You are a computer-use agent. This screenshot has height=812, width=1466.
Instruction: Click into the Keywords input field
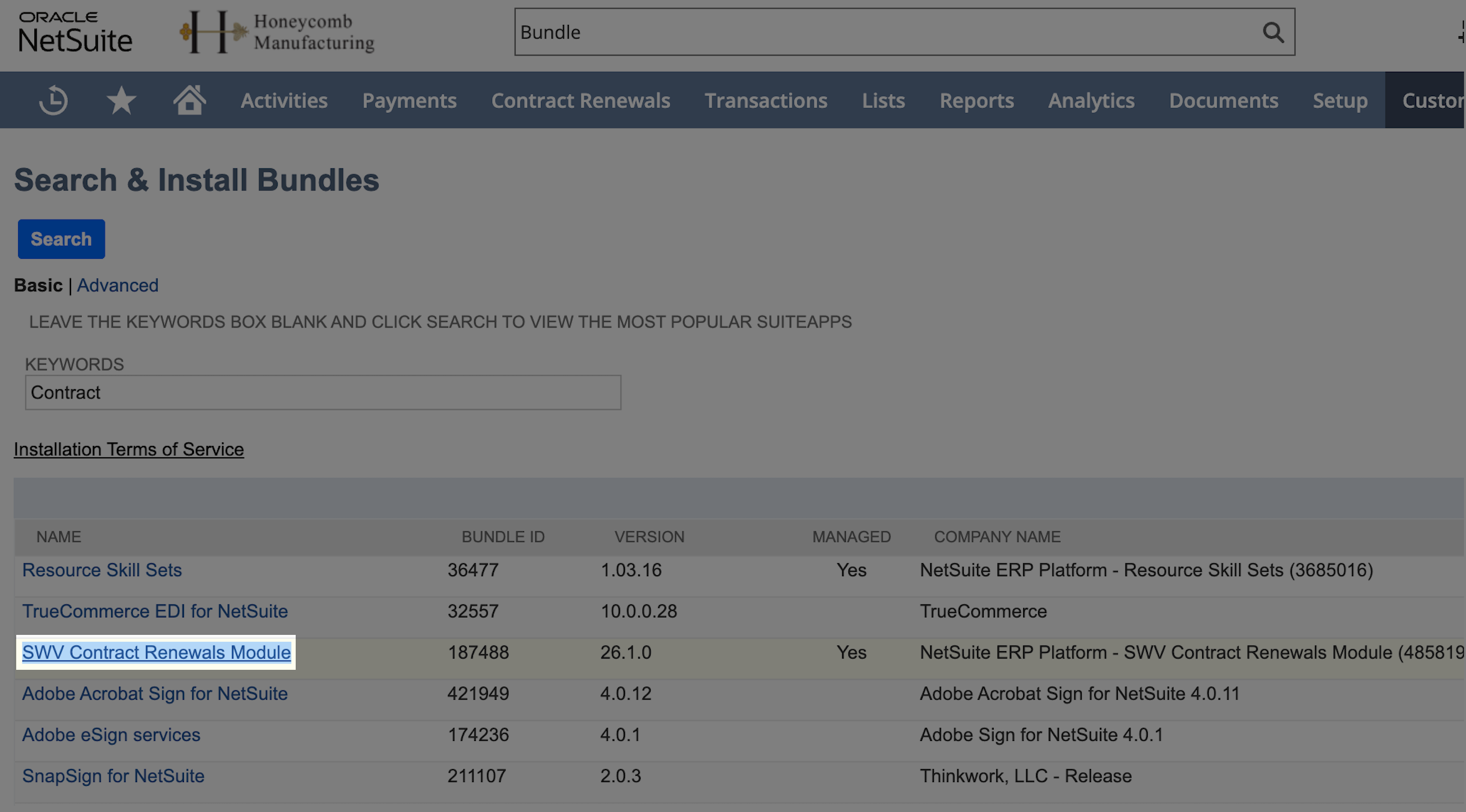[x=323, y=392]
